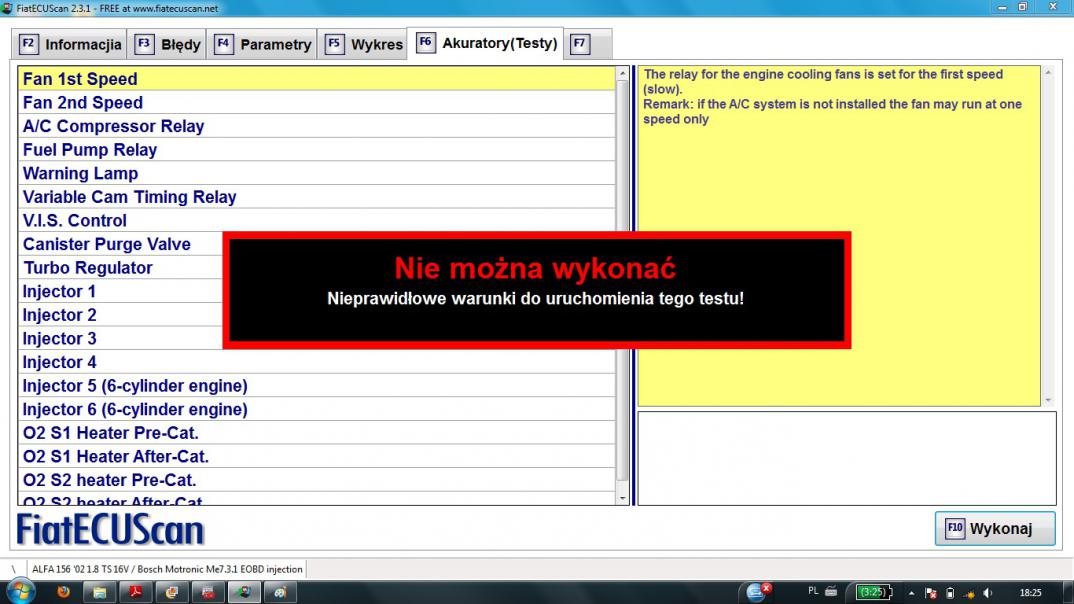This screenshot has width=1074, height=604.
Task: Pick the Warning Lamp test
Action: point(316,173)
